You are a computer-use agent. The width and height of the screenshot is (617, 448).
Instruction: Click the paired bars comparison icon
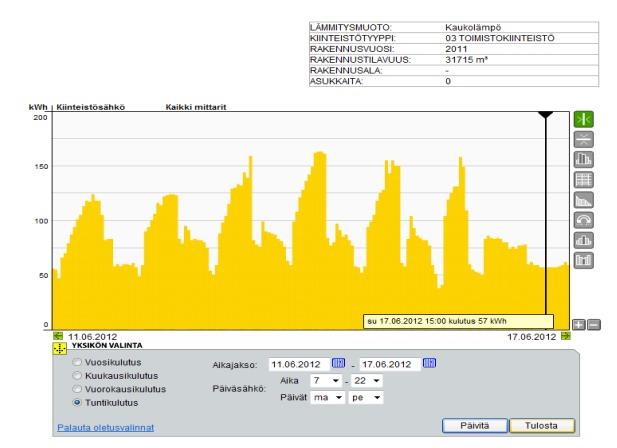(584, 260)
